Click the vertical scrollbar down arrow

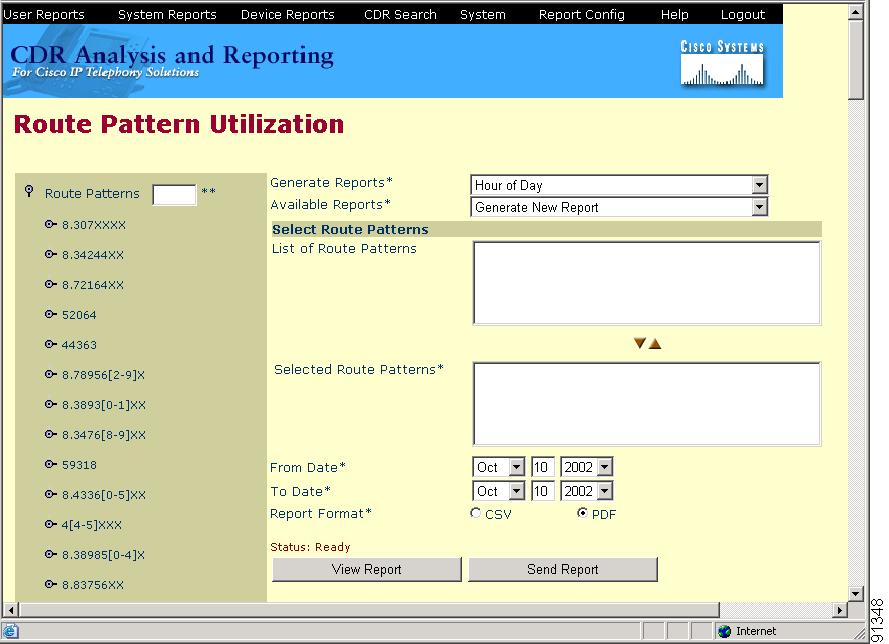pos(856,594)
